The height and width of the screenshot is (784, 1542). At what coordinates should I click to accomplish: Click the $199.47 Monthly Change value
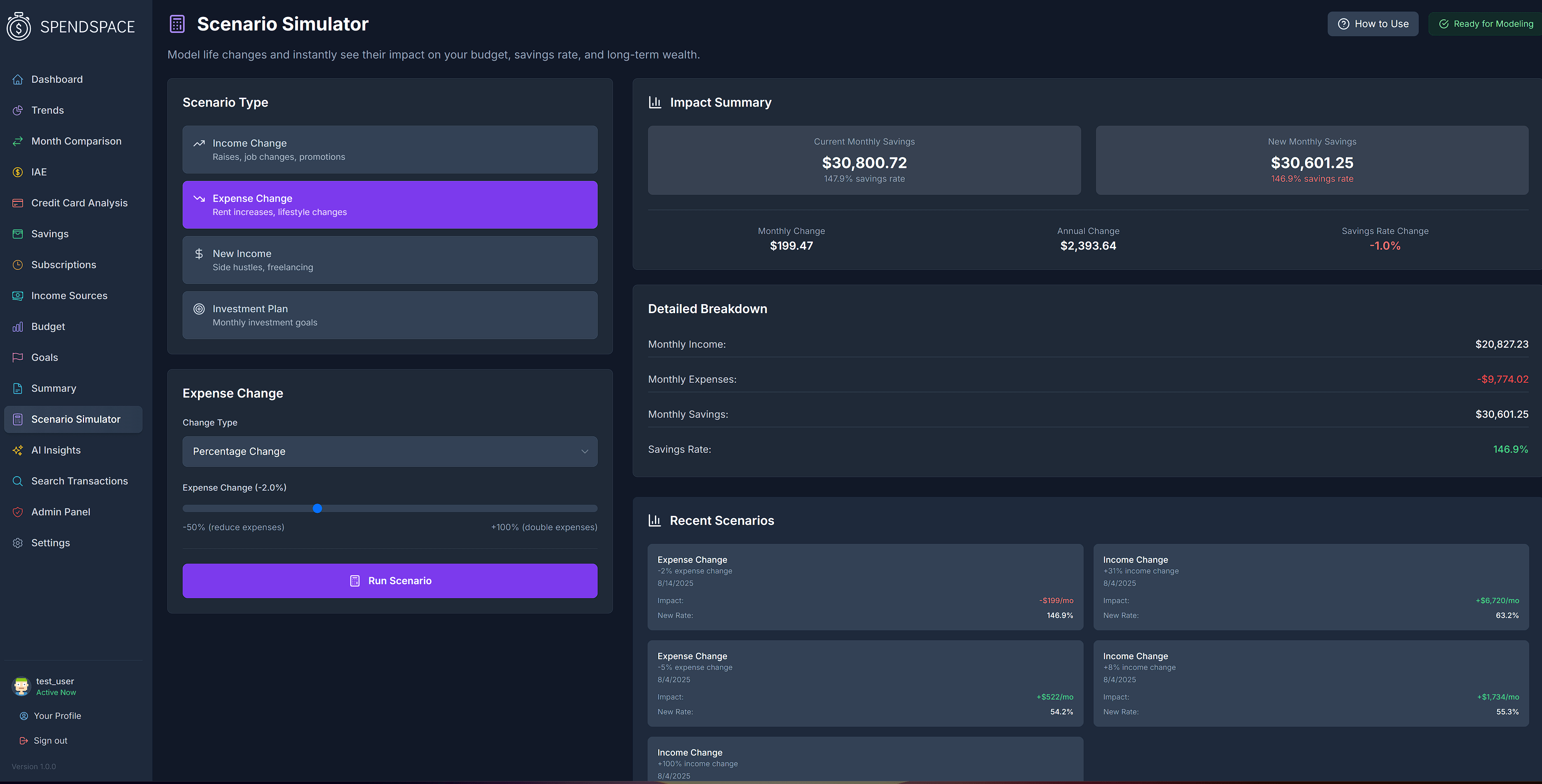click(x=791, y=246)
